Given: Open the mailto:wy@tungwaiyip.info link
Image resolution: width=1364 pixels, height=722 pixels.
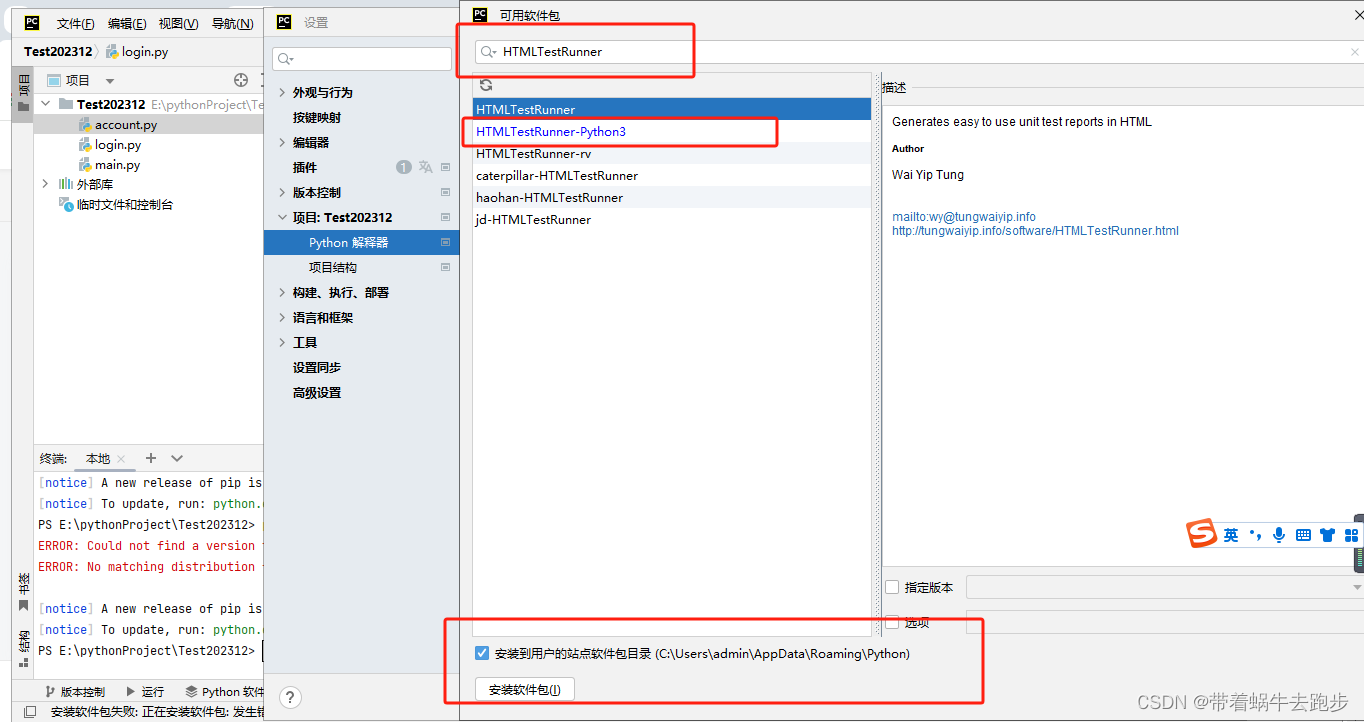Looking at the screenshot, I should pyautogui.click(x=964, y=217).
